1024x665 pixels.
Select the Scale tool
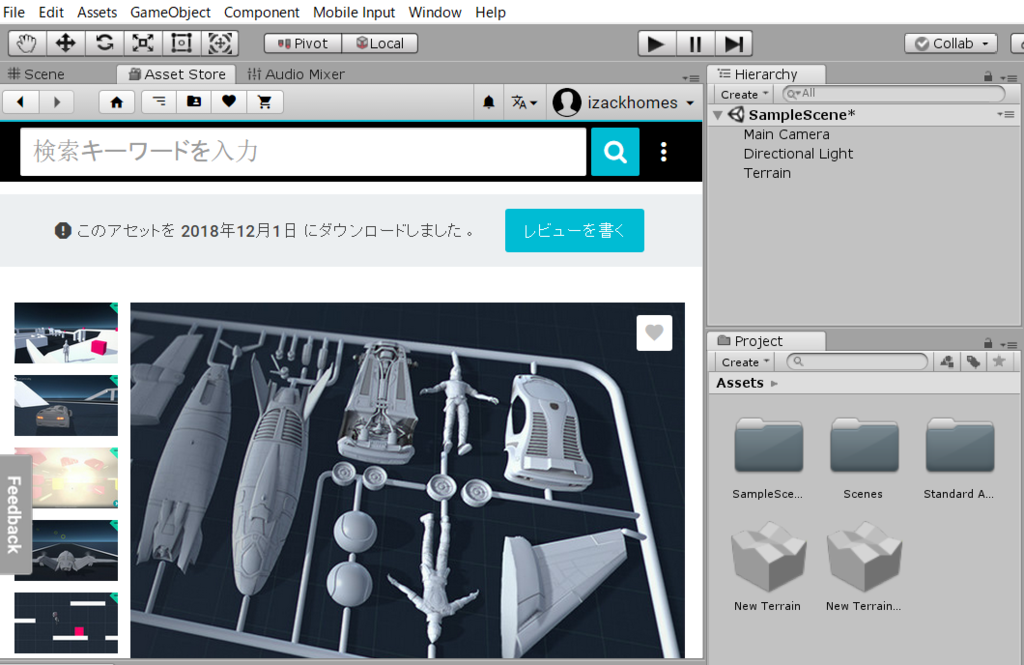pyautogui.click(x=143, y=44)
